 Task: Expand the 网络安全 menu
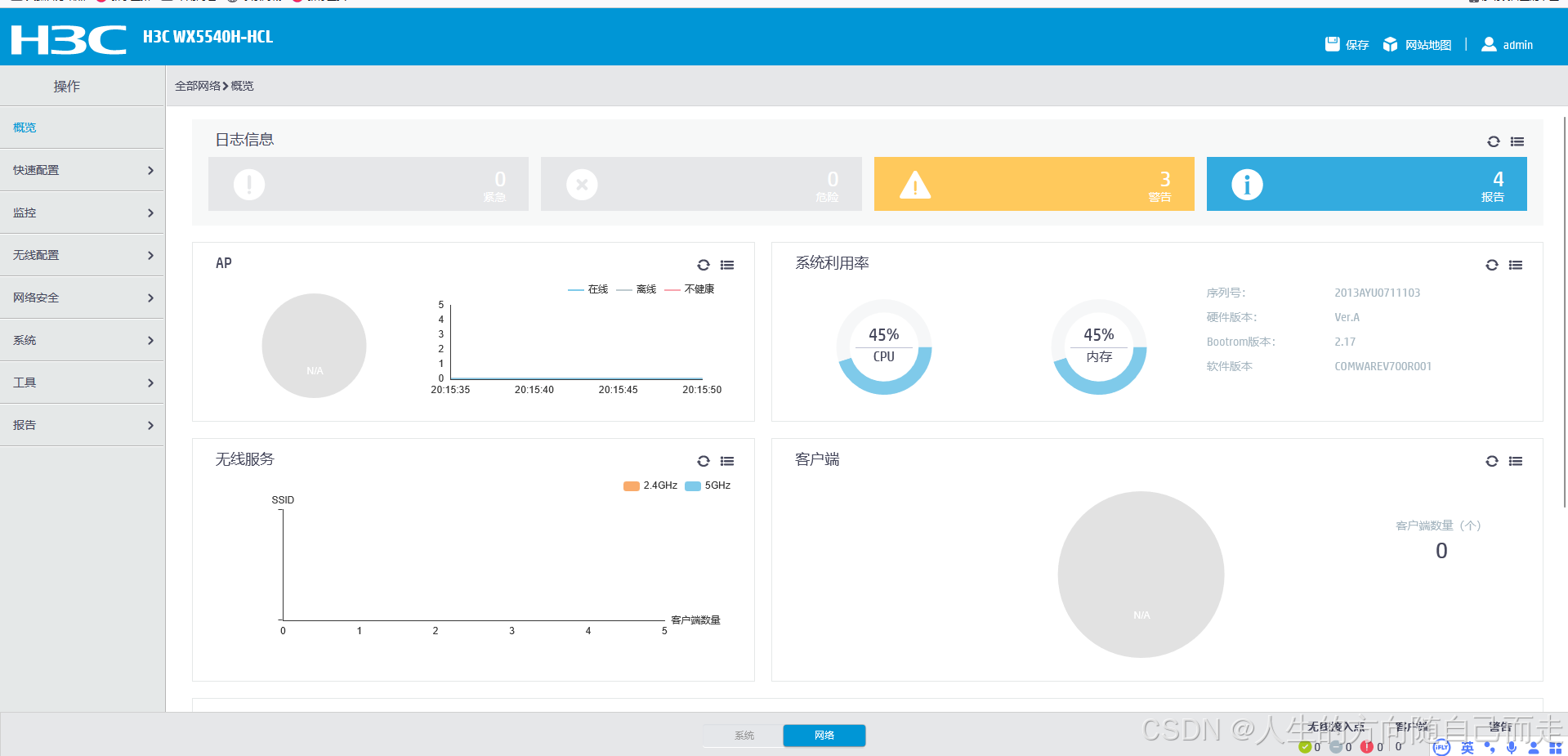tap(82, 297)
